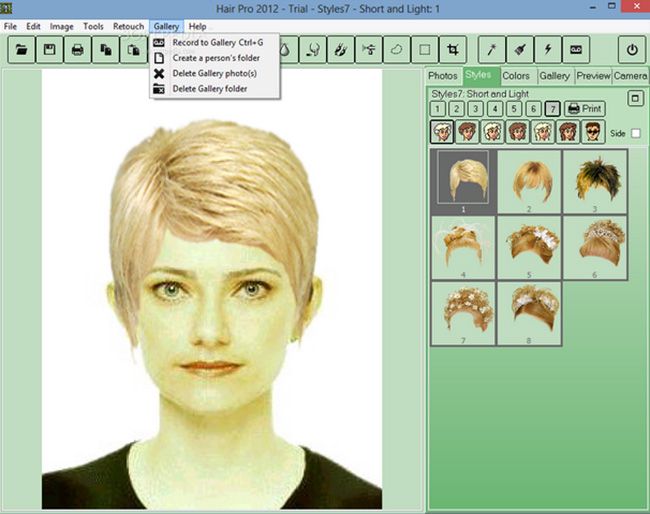
Task: Switch to the Colors tab
Action: (516, 76)
